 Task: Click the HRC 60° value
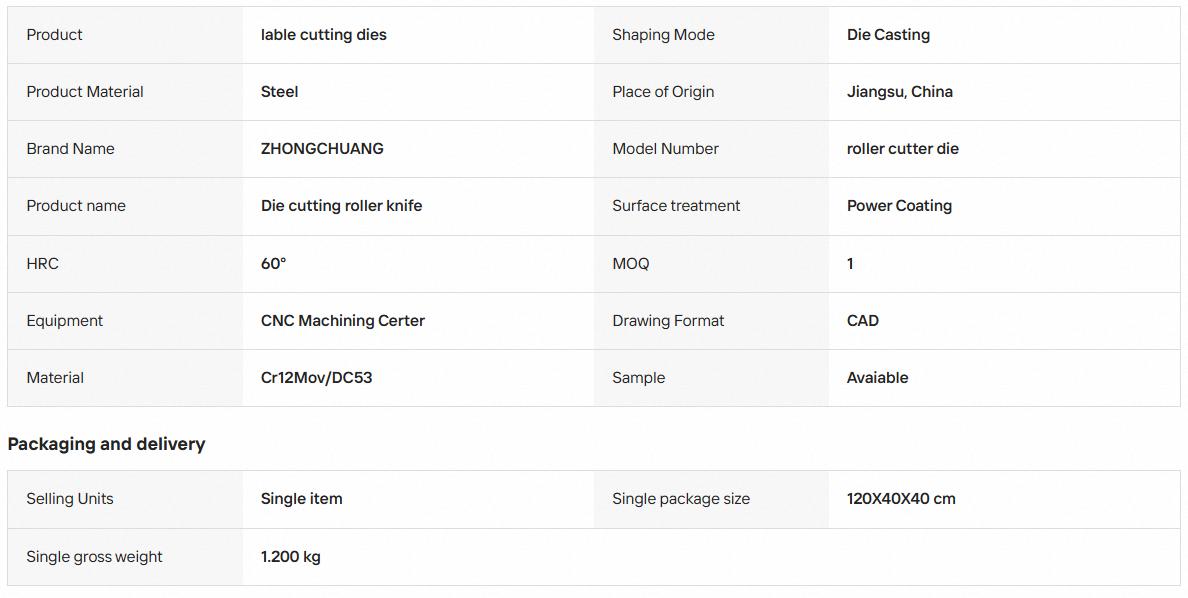click(274, 264)
